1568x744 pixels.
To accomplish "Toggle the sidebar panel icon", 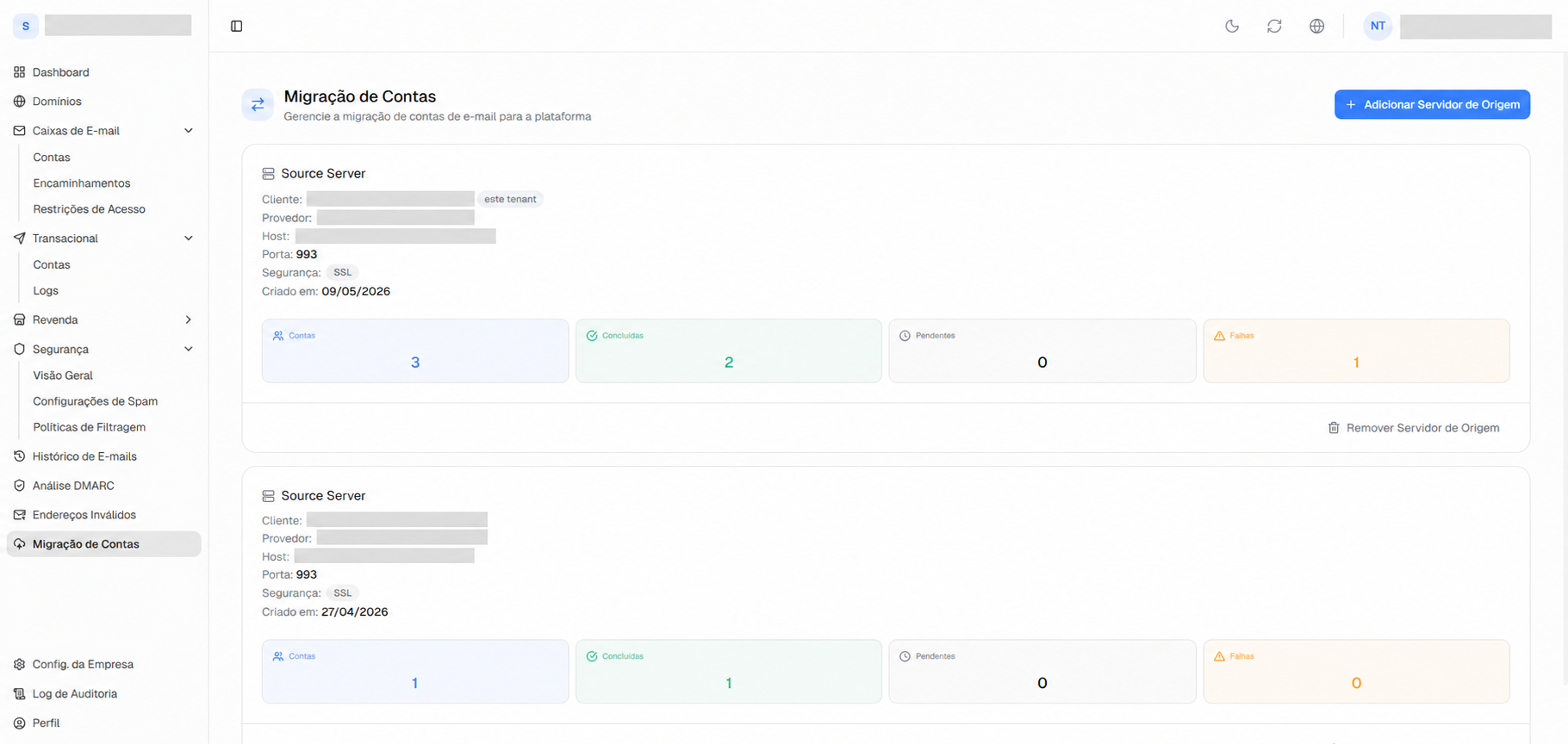I will coord(237,26).
